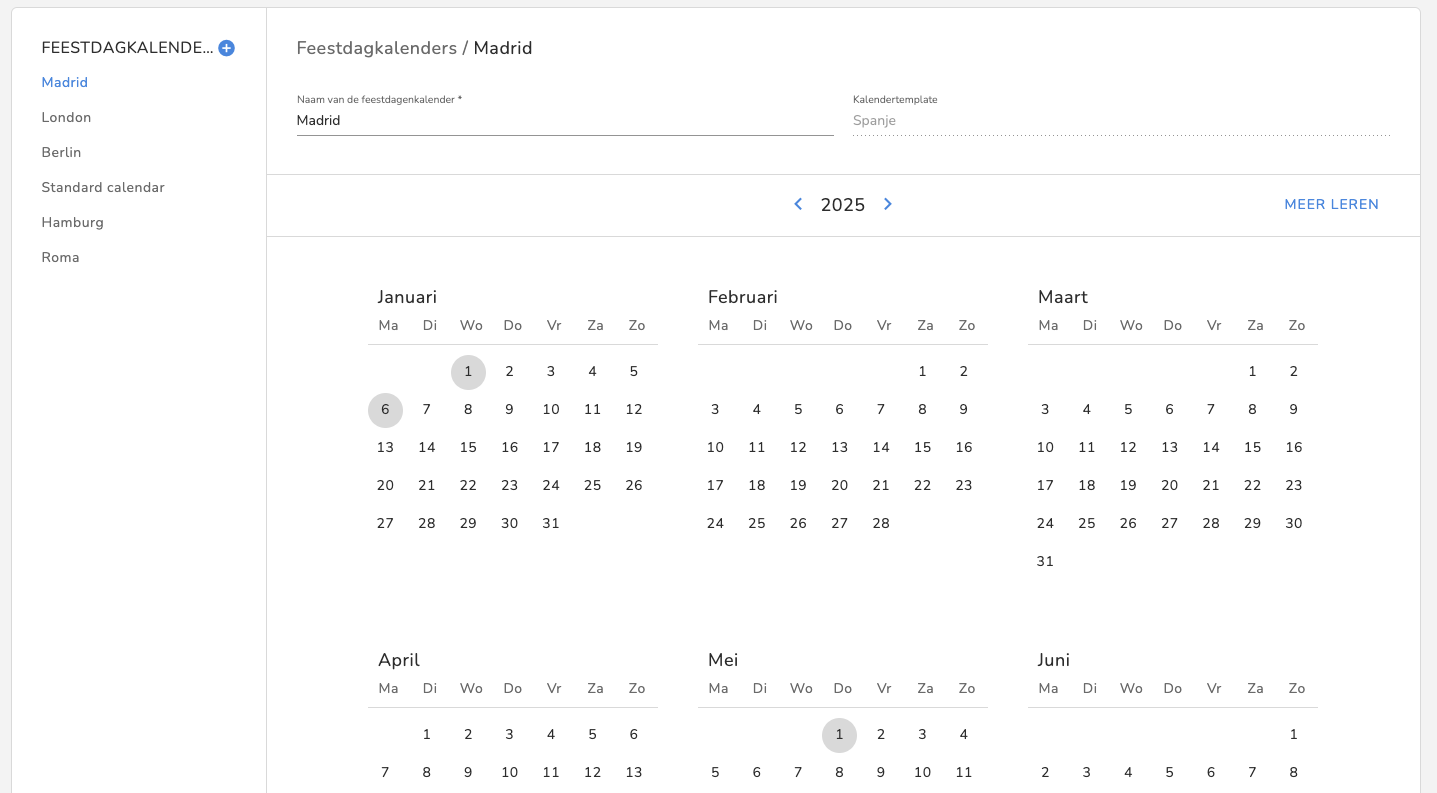Click the Februari month heading
The image size is (1437, 793).
742,297
